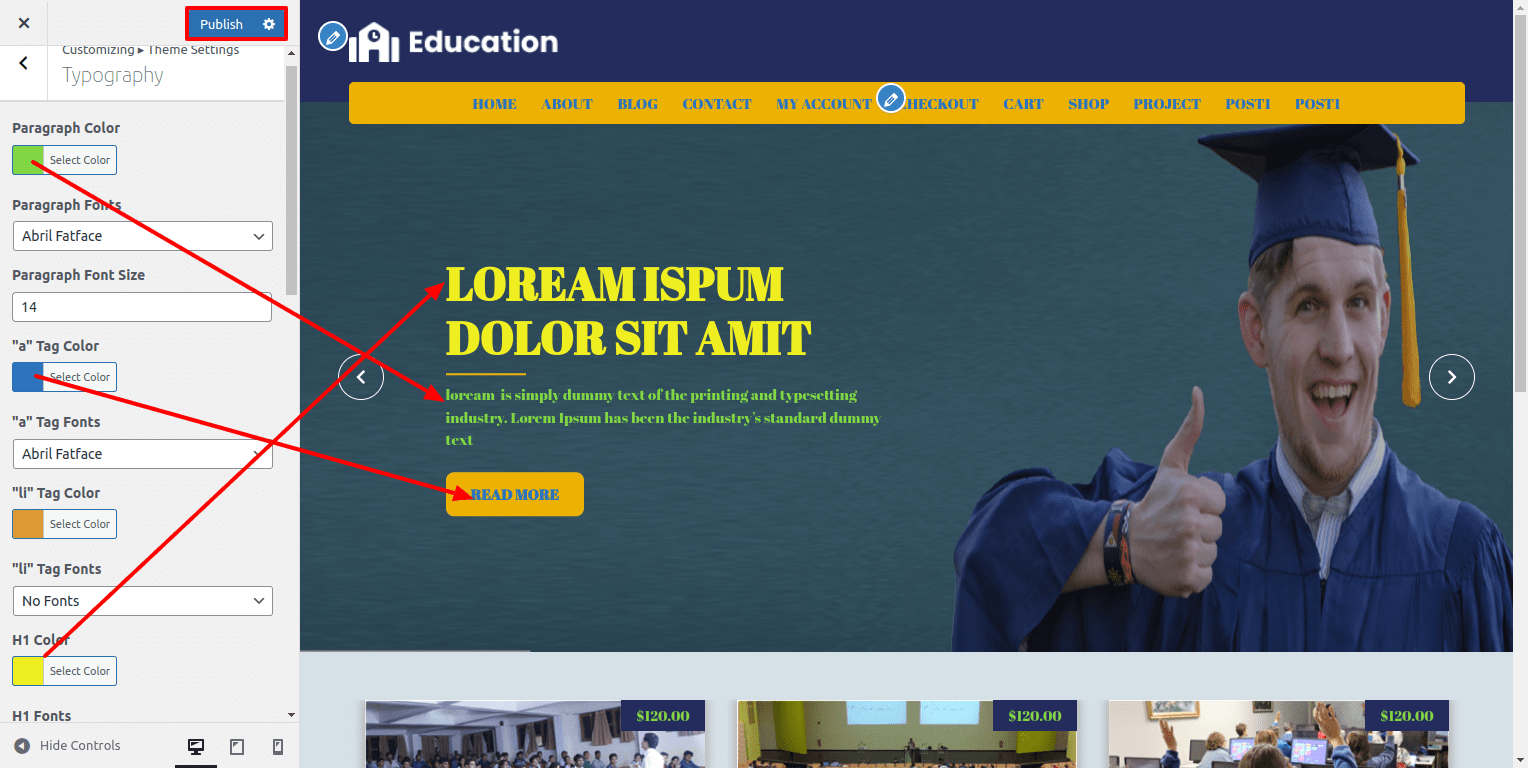Go back using the left chevron arrow
Screen dimensions: 1528x768
pyautogui.click(x=24, y=63)
